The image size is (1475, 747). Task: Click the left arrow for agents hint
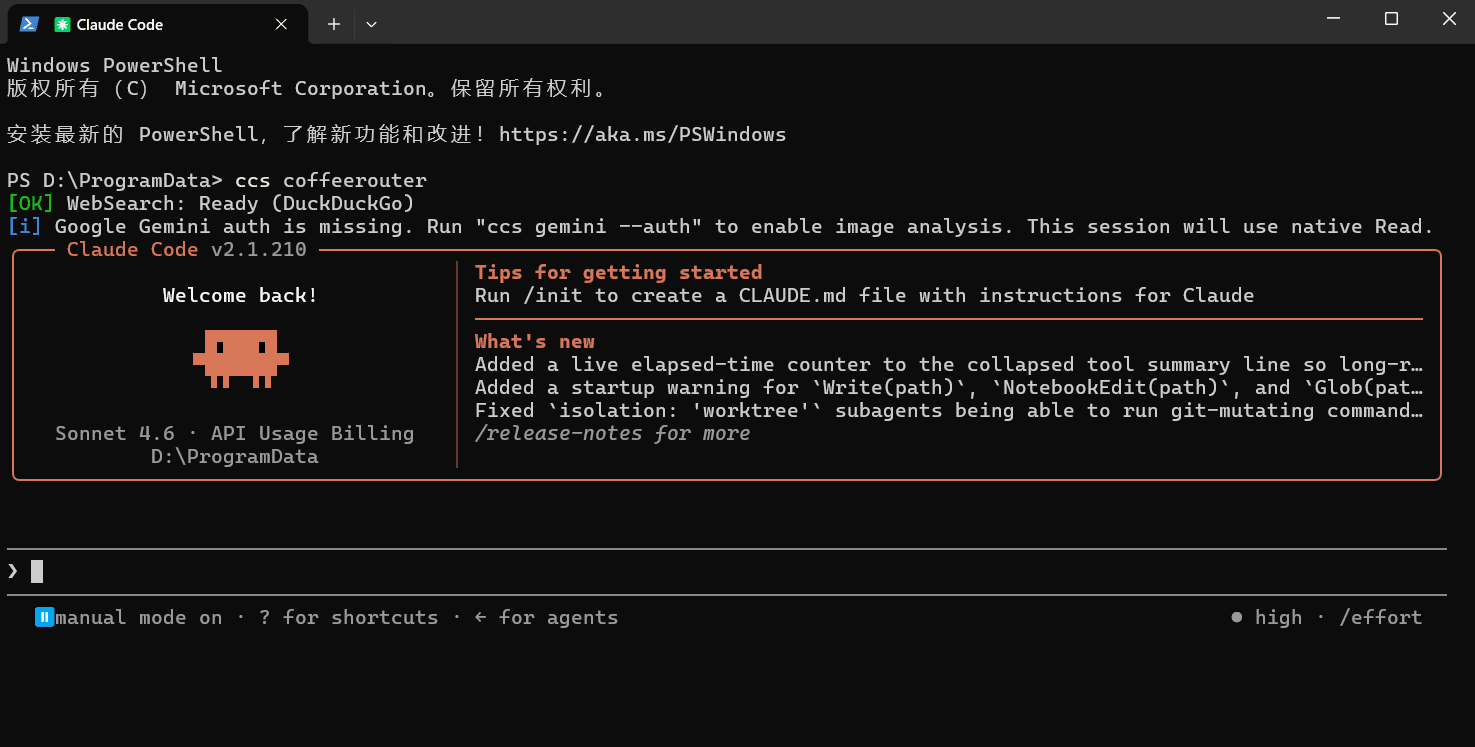[x=546, y=617]
